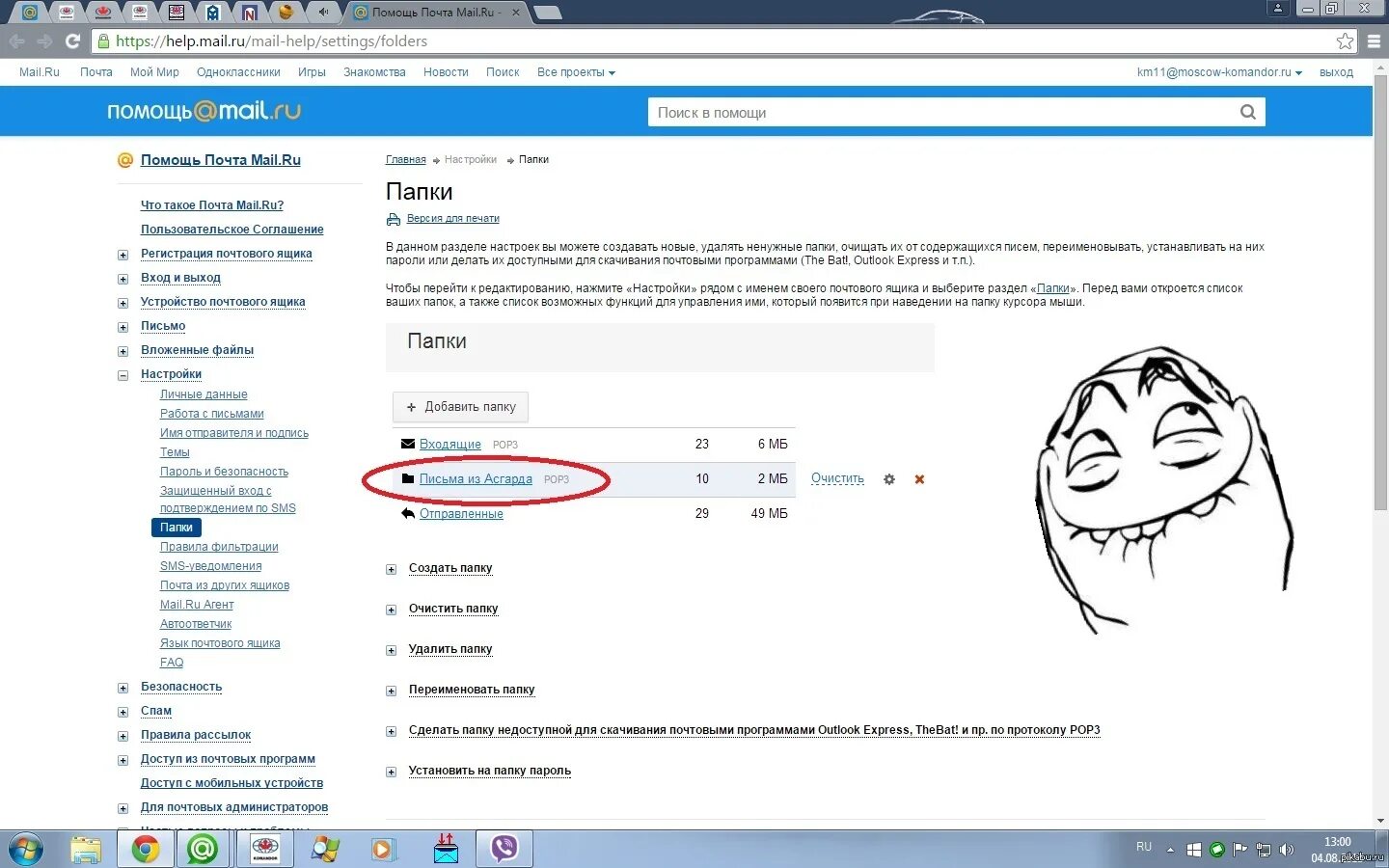The width and height of the screenshot is (1389, 868).
Task: Click Очистить link for Письма из Асгарда
Action: click(x=837, y=478)
